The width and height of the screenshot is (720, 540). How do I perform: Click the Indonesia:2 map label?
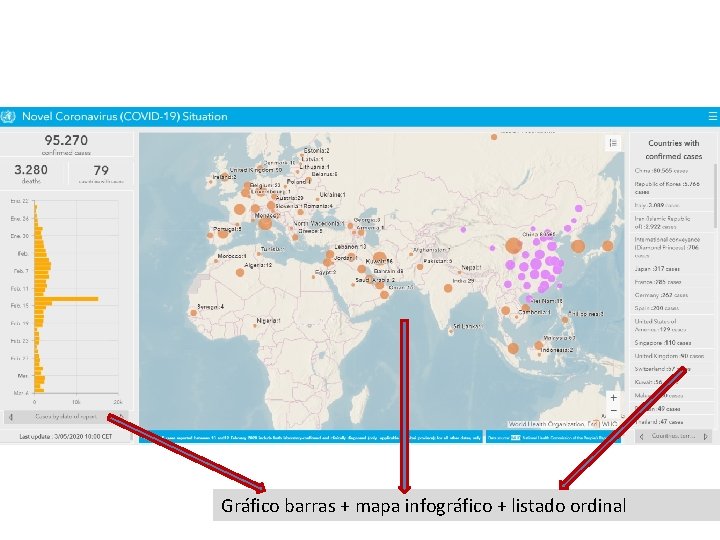[557, 350]
